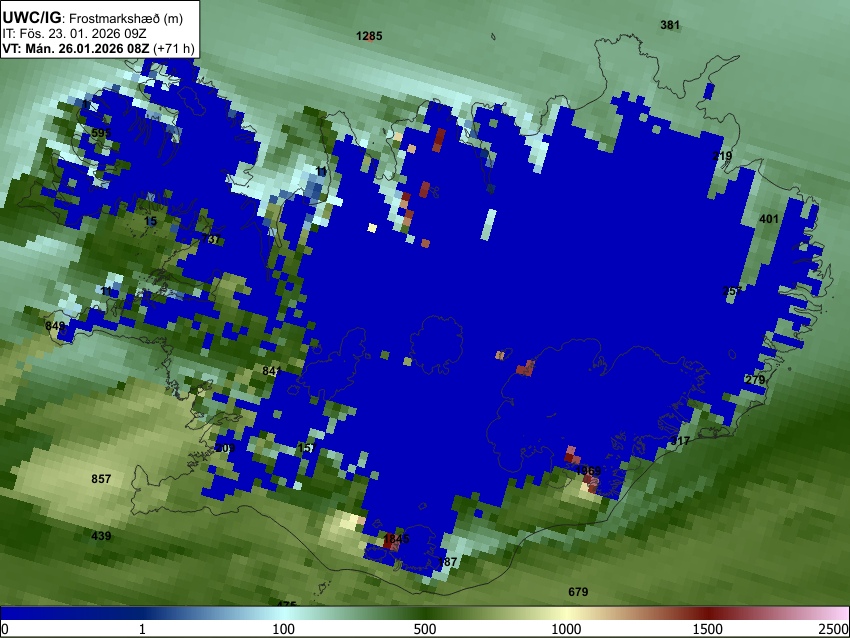Select the map value 209

point(225,448)
